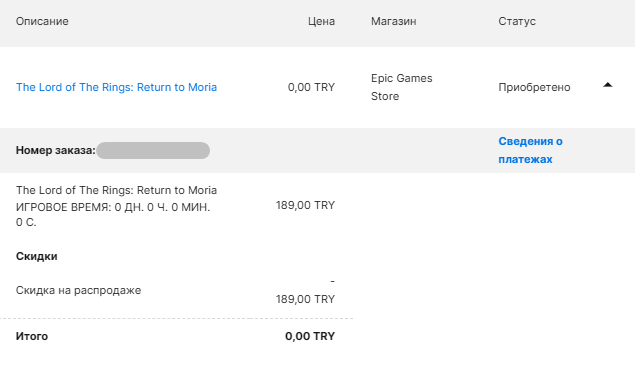Click the Статус column header
Image resolution: width=635 pixels, height=365 pixels.
pos(517,21)
